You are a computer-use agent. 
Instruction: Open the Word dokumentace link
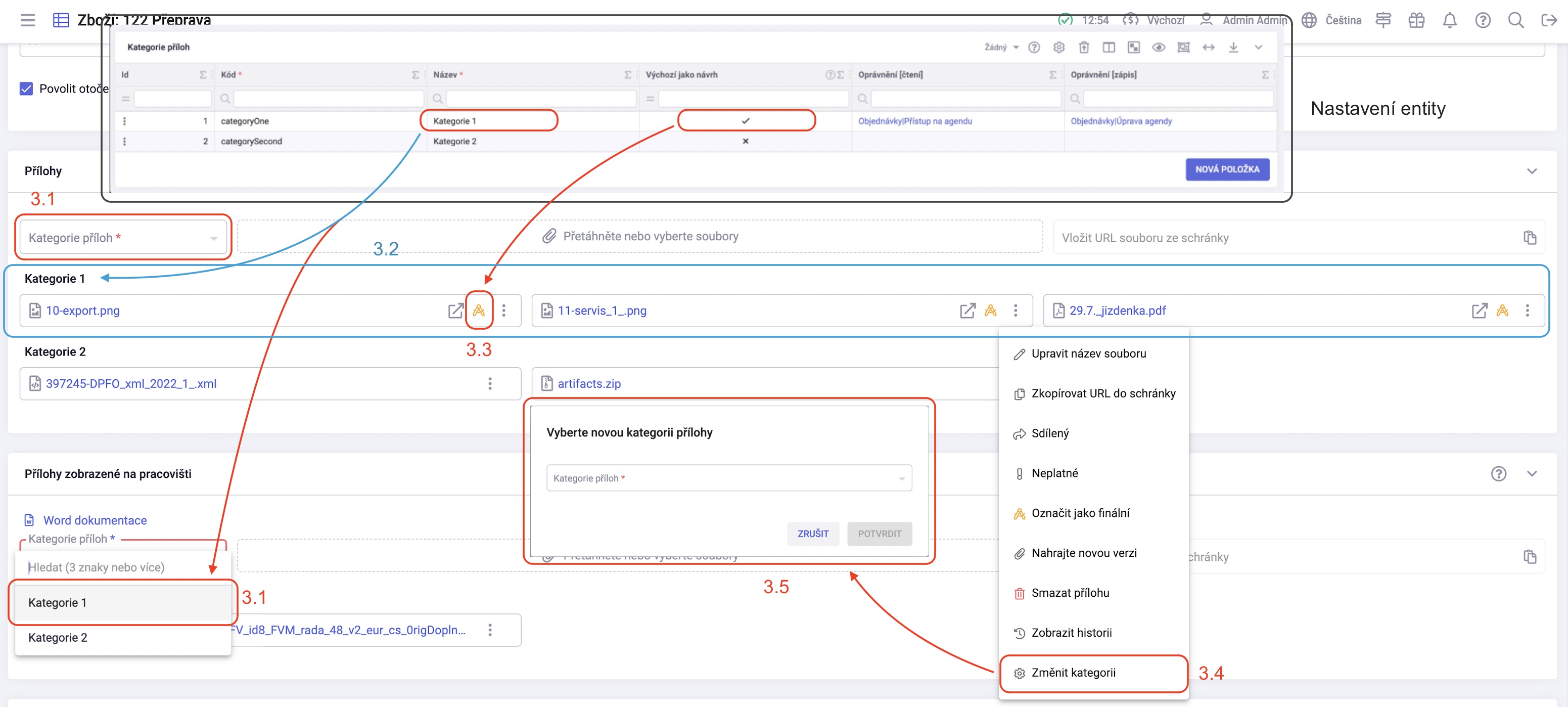click(95, 521)
